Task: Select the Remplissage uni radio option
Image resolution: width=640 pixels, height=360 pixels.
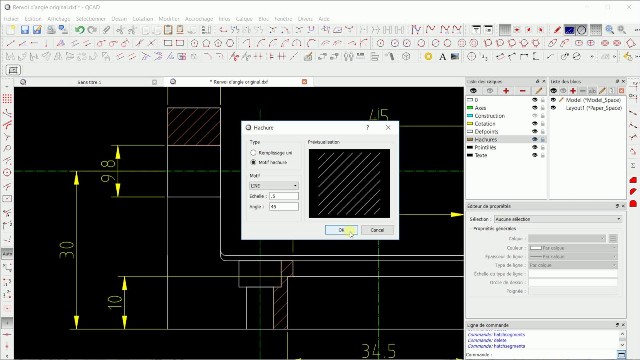Action: point(253,153)
